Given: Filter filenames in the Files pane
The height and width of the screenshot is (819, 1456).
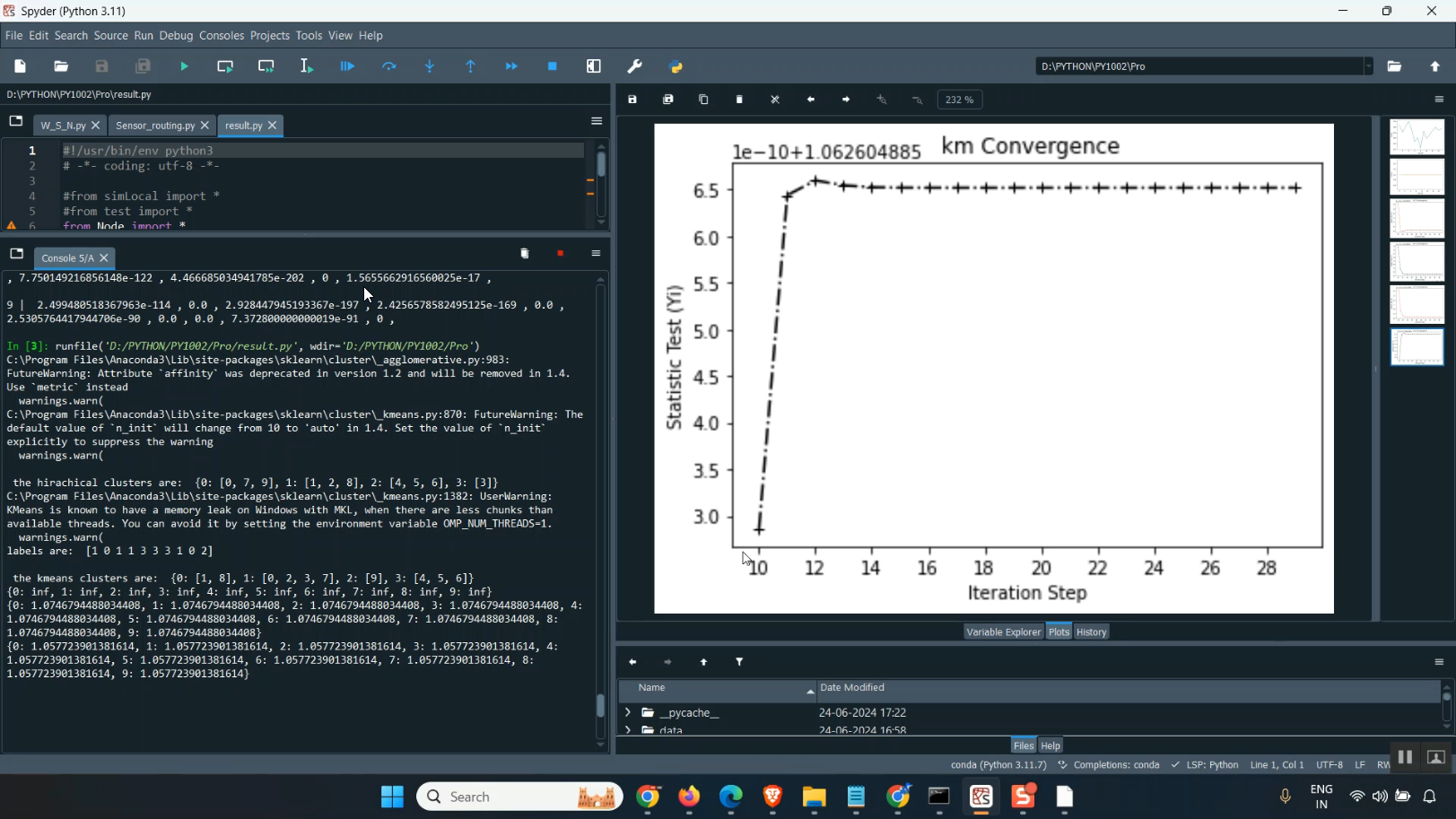Looking at the screenshot, I should point(739,661).
